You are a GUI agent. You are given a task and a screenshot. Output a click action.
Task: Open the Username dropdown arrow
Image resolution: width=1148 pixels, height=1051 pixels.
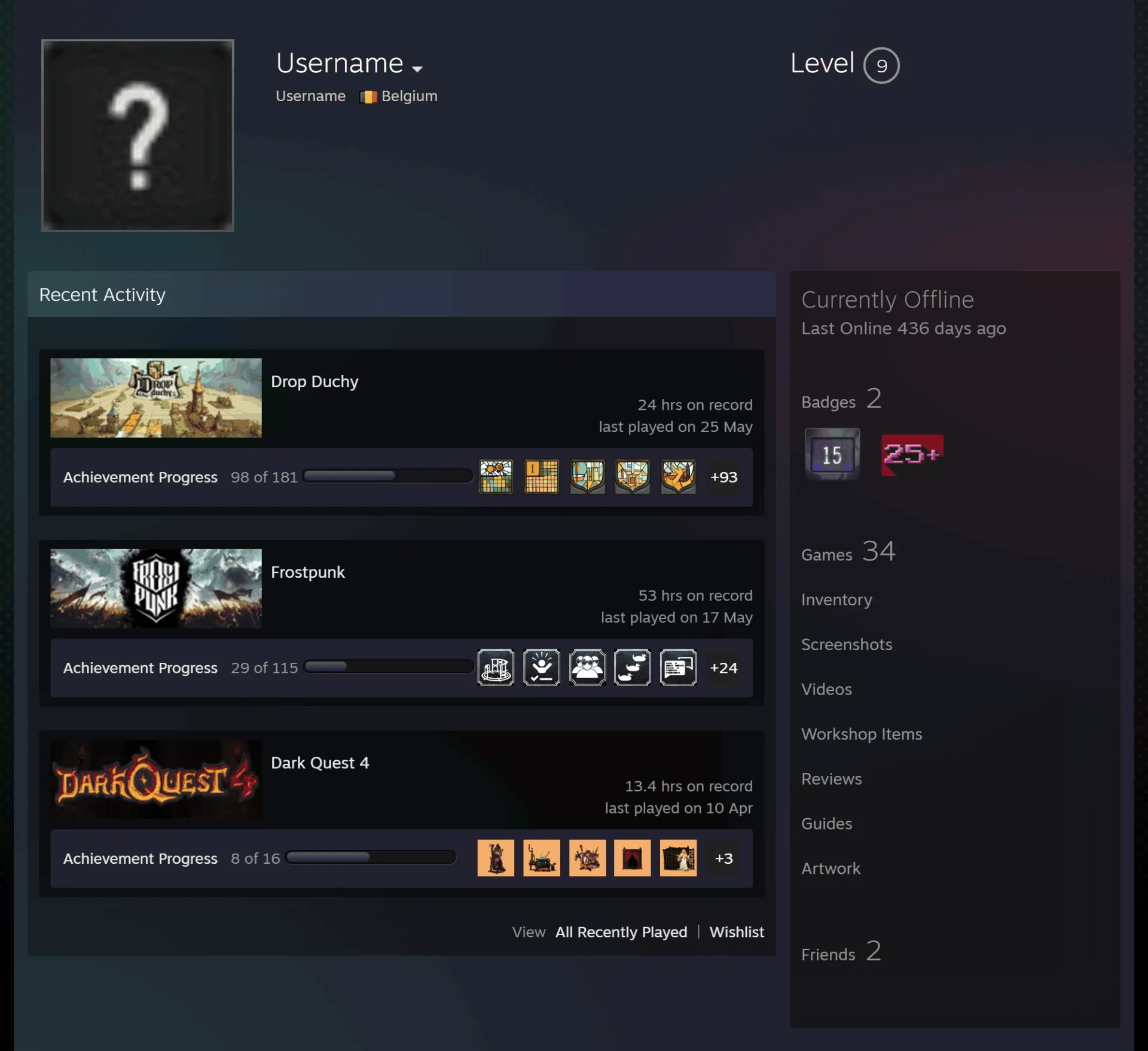[x=417, y=69]
